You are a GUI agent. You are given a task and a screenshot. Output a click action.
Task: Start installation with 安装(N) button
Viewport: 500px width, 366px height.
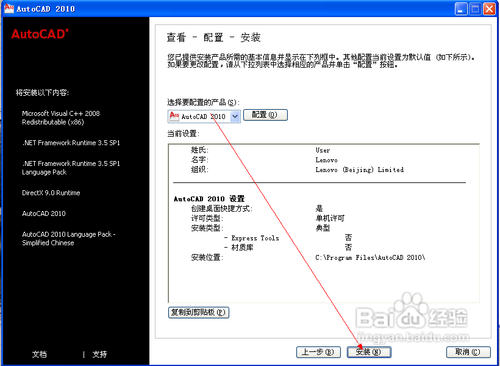[369, 352]
